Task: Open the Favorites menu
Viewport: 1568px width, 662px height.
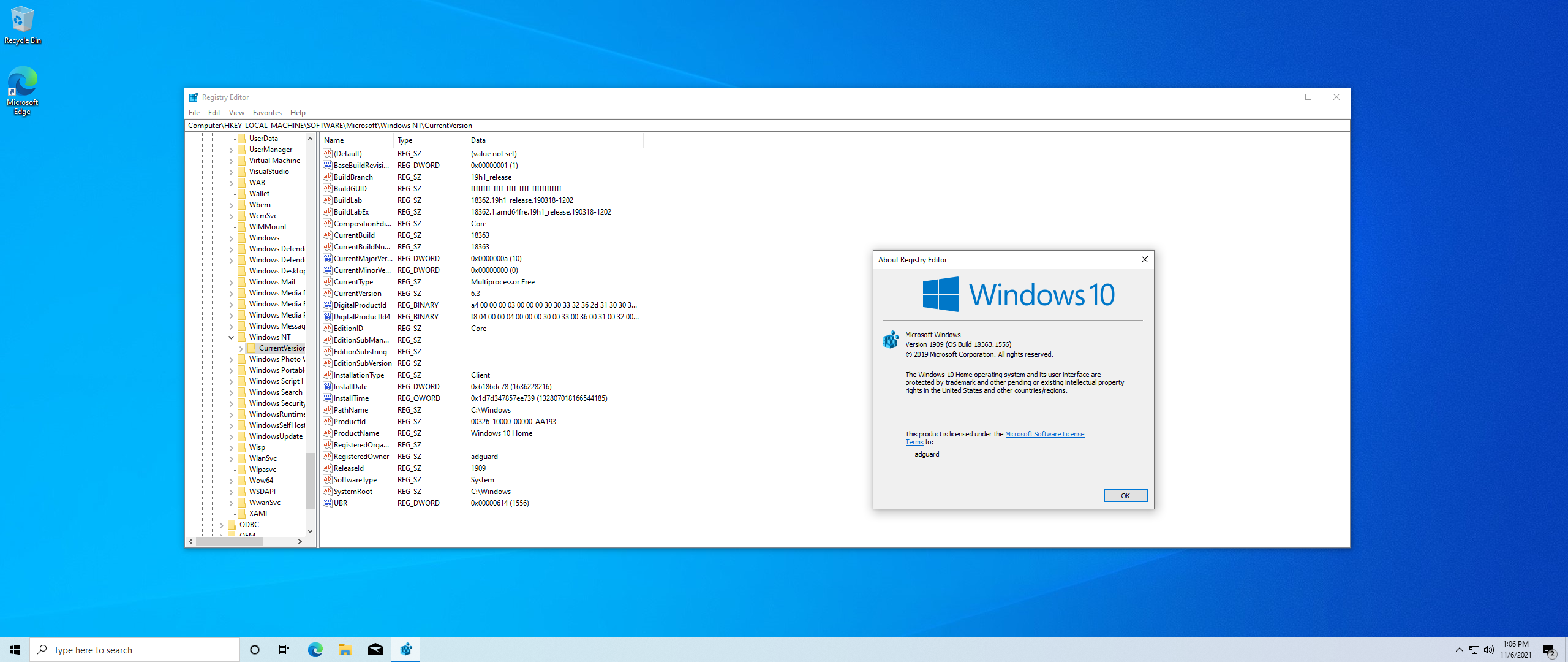Action: point(267,113)
